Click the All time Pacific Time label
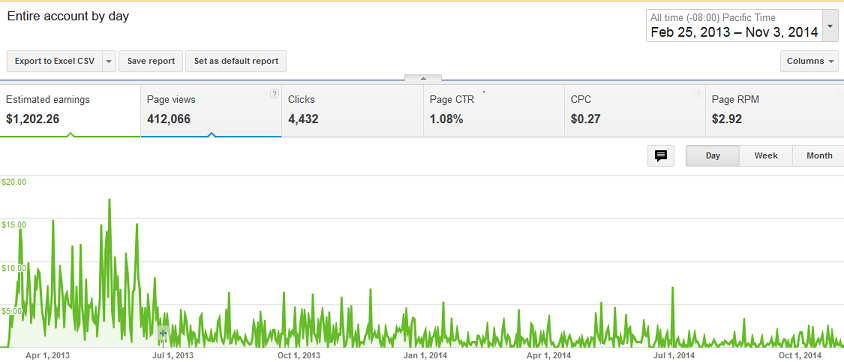 point(713,18)
